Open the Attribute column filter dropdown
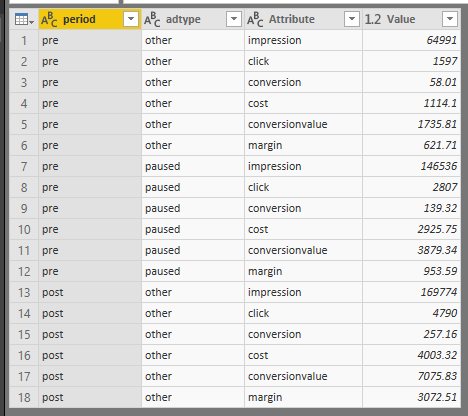 (352, 19)
